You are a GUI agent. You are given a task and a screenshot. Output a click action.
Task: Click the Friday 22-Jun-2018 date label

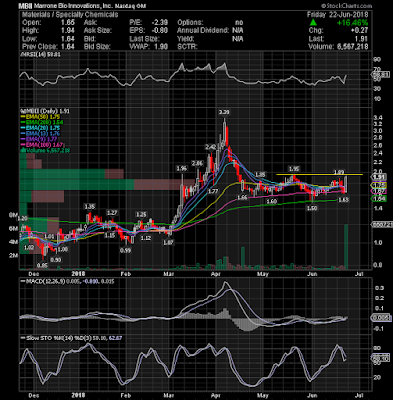337,15
